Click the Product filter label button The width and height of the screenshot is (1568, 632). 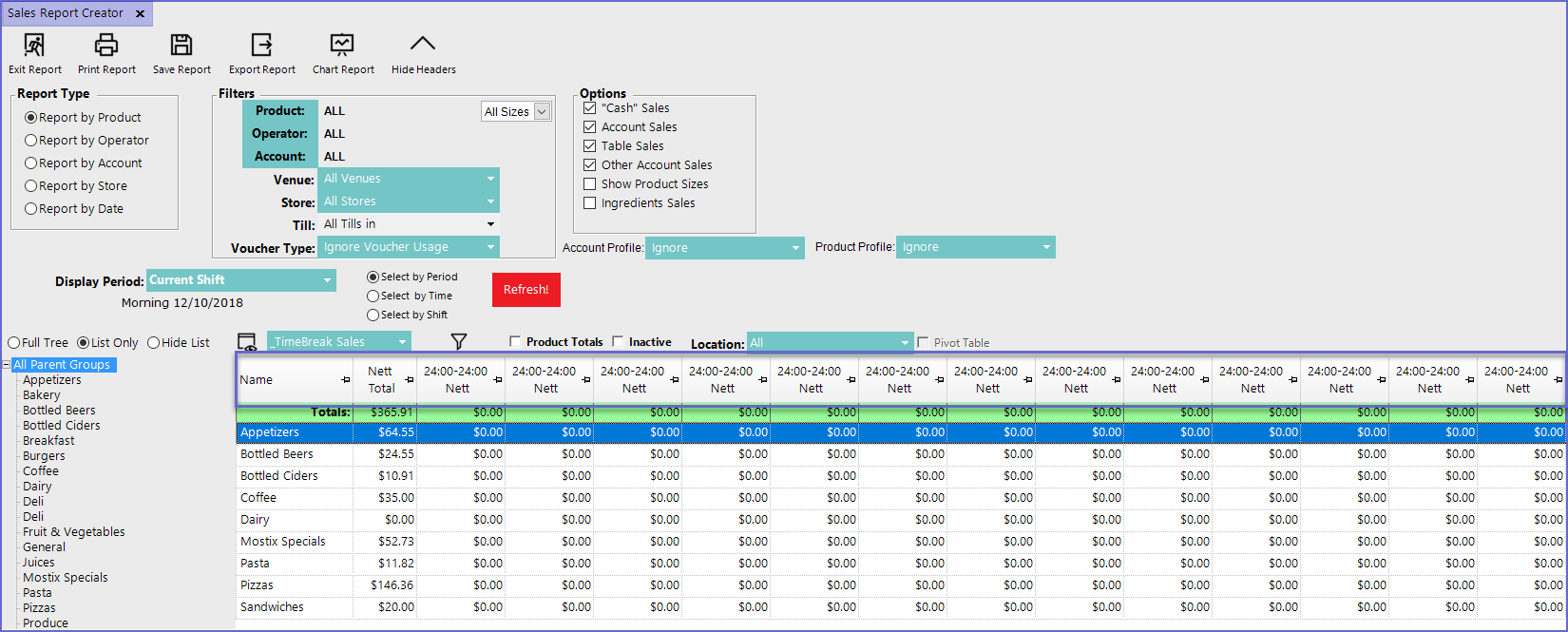coord(279,111)
